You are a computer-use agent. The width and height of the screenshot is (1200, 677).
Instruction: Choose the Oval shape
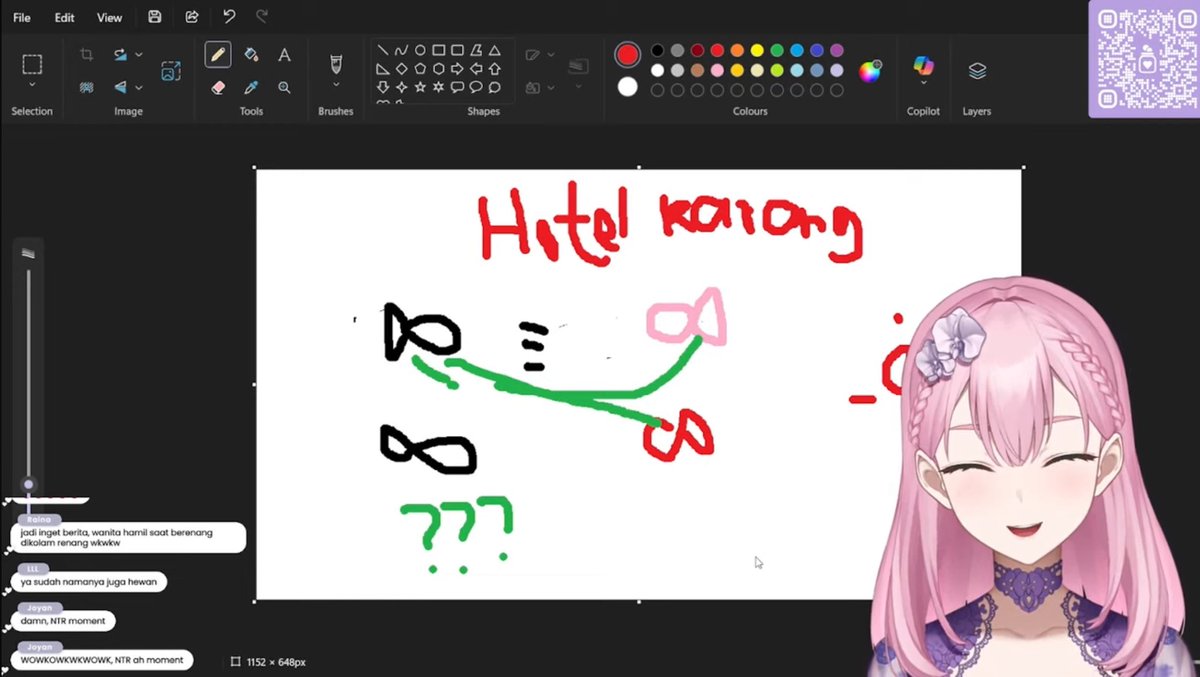click(x=420, y=50)
